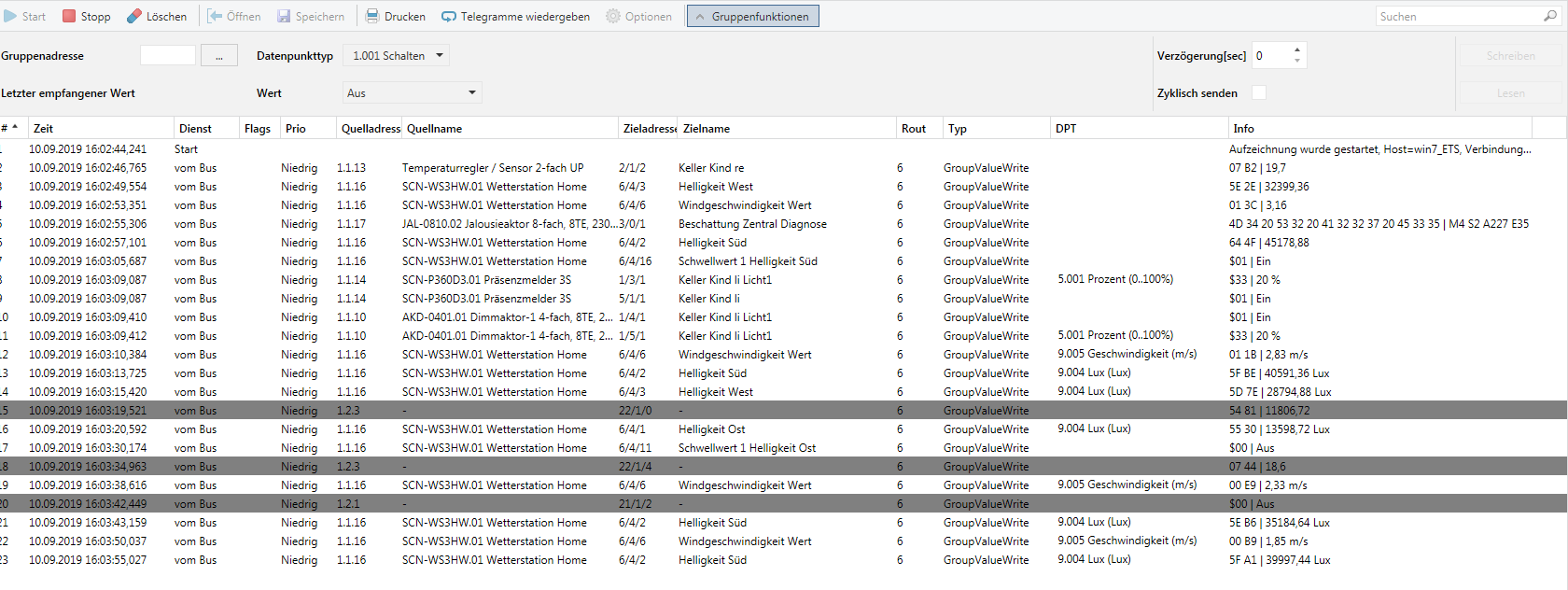Viewport: 1568px width, 590px height.
Task: Click the timestamp 10.09.2019 16:03:55,027
Action: [x=88, y=559]
